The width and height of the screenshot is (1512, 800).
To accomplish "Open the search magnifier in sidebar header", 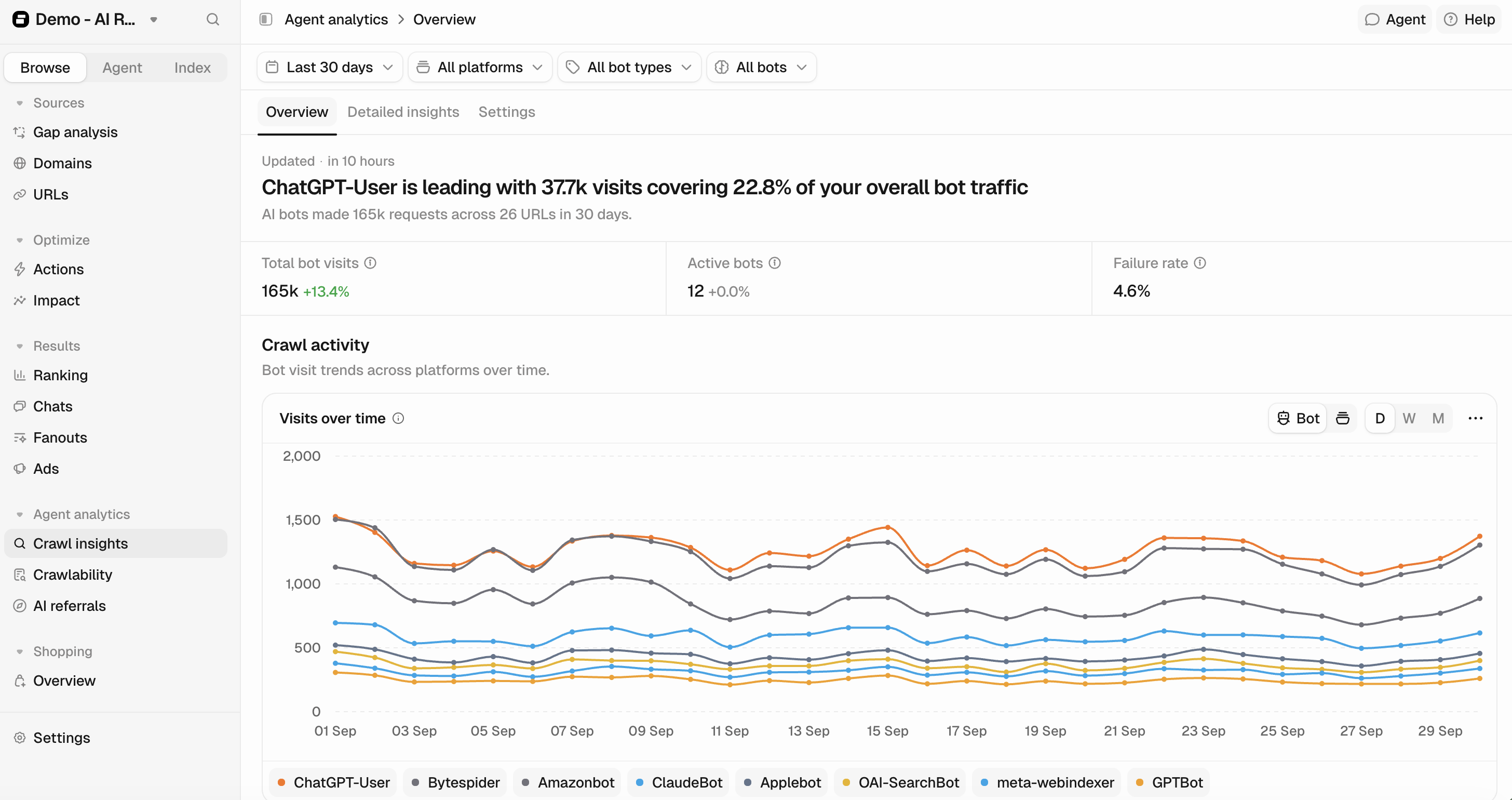I will pyautogui.click(x=212, y=19).
